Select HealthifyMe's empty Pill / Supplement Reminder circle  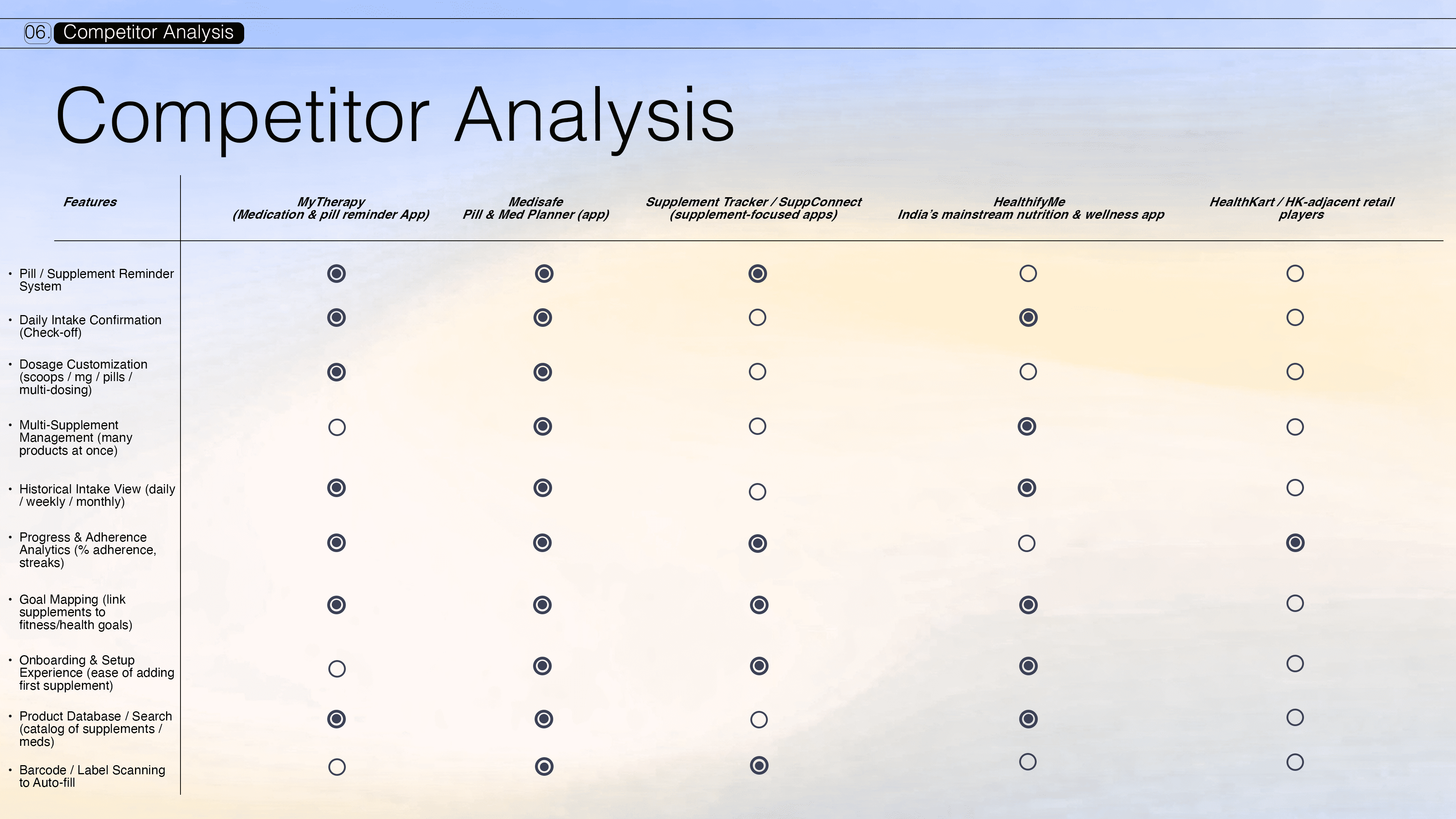tap(1028, 273)
